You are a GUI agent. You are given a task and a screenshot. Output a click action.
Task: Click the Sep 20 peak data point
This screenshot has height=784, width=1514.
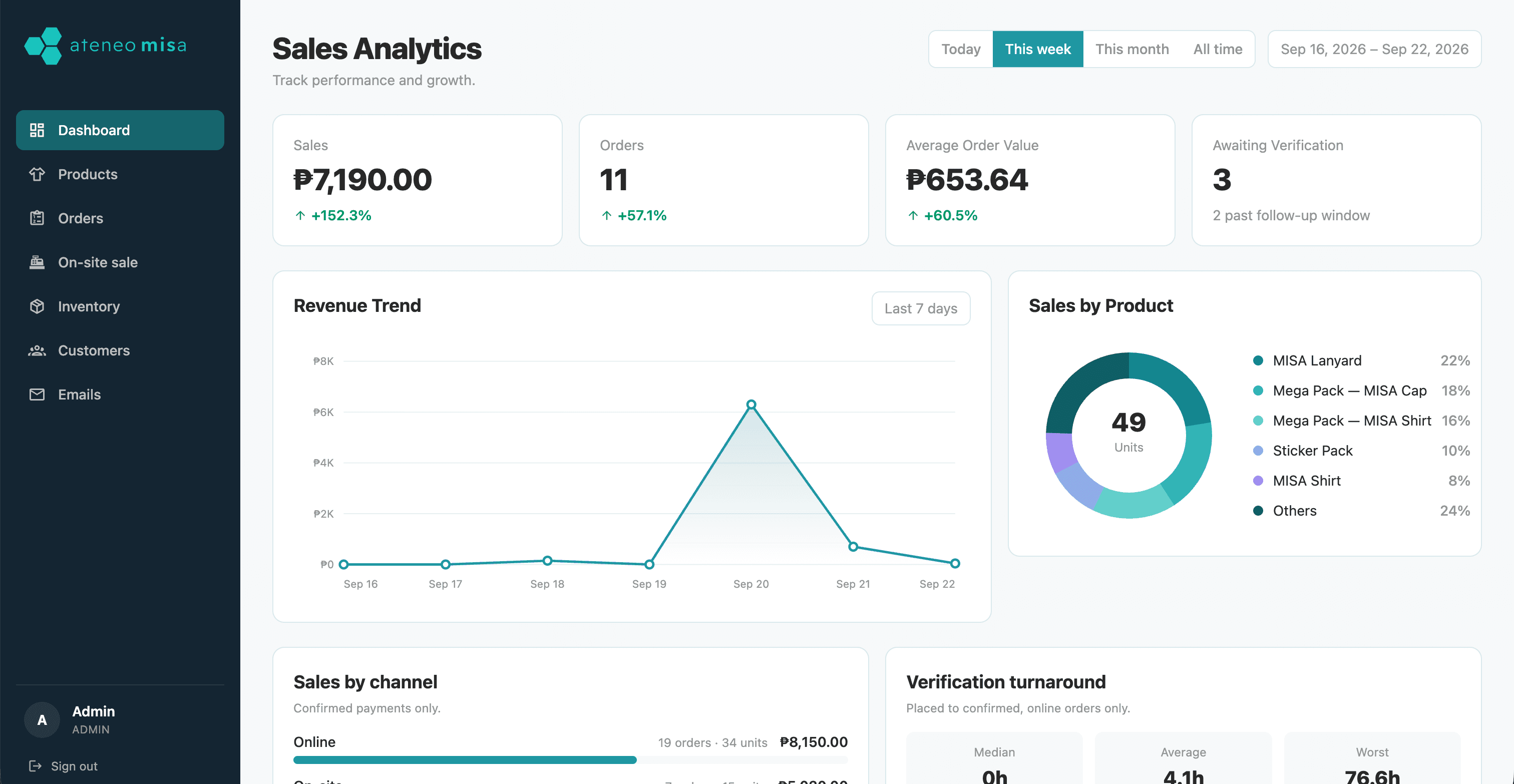751,405
